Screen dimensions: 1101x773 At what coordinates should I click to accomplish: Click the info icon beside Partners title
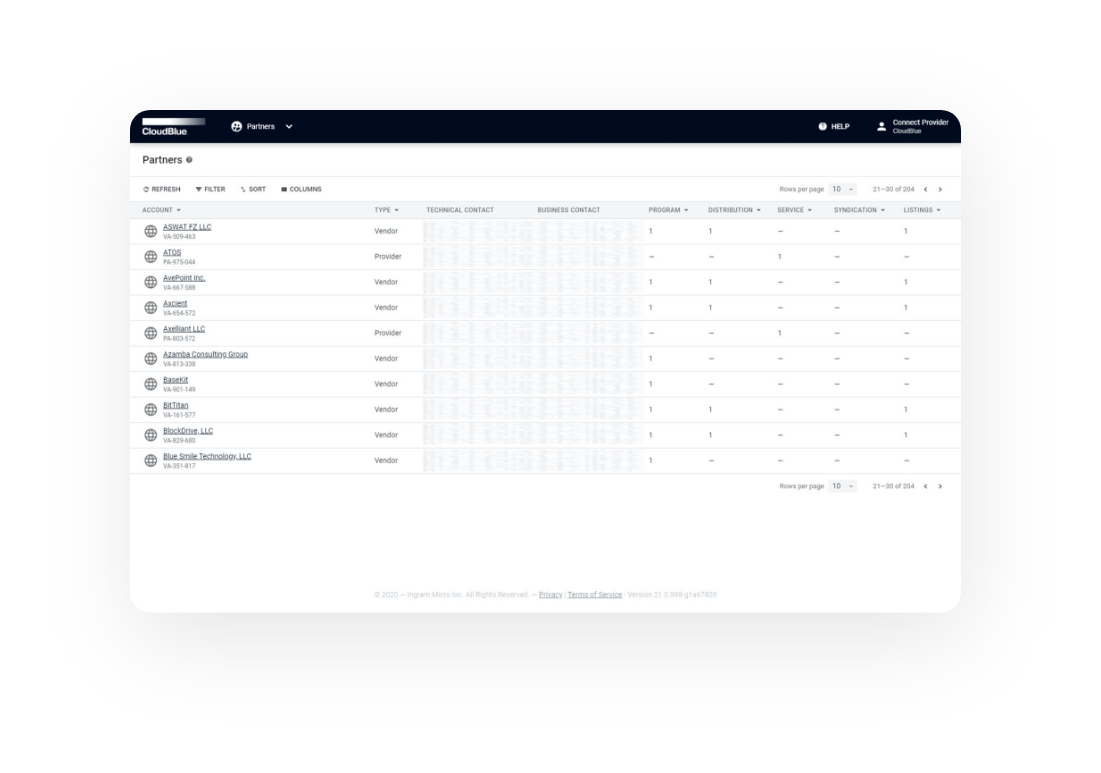189,160
